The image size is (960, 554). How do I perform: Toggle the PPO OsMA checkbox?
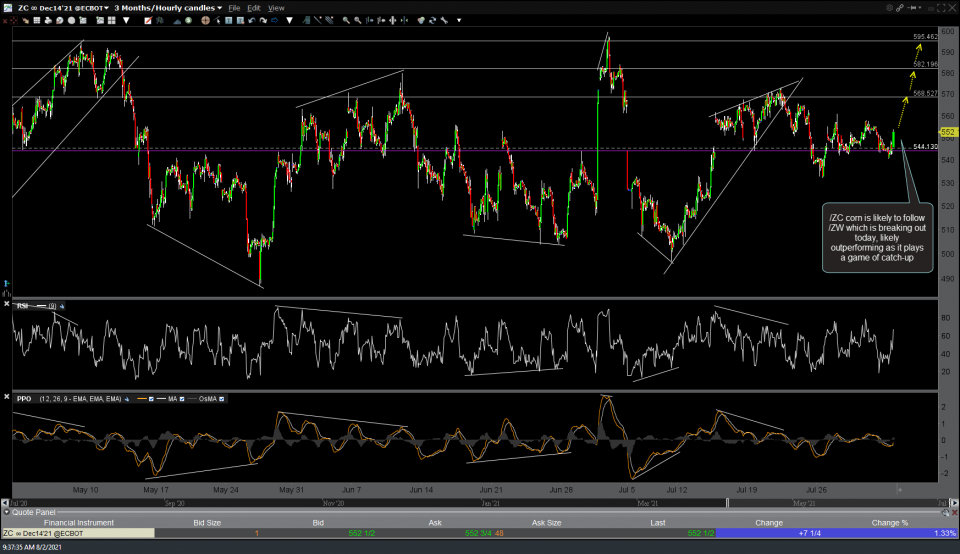coord(221,399)
